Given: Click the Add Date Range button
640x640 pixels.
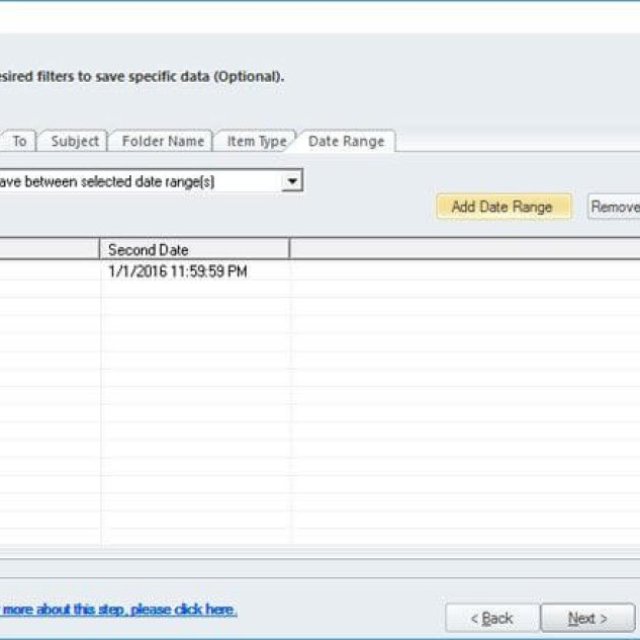Looking at the screenshot, I should (504, 207).
